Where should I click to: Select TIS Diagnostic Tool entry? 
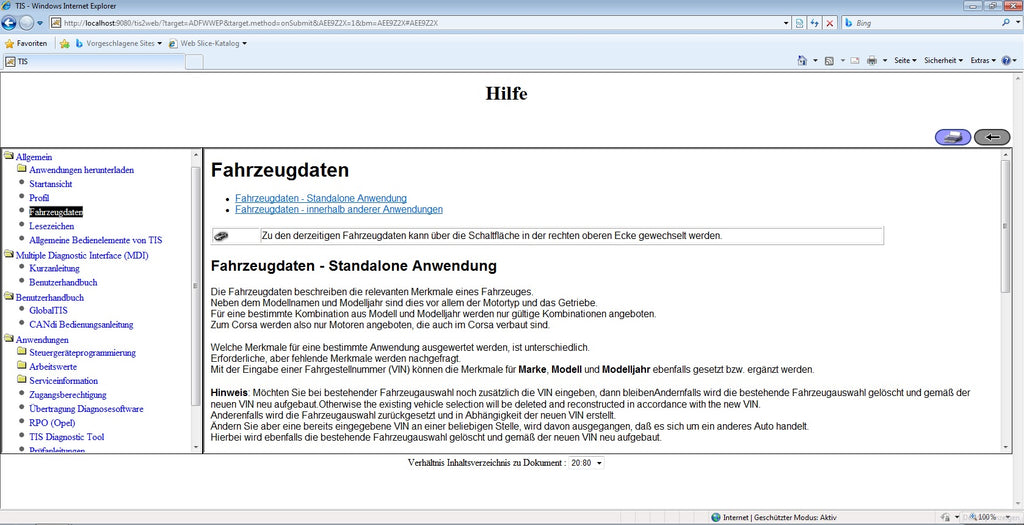tap(67, 437)
